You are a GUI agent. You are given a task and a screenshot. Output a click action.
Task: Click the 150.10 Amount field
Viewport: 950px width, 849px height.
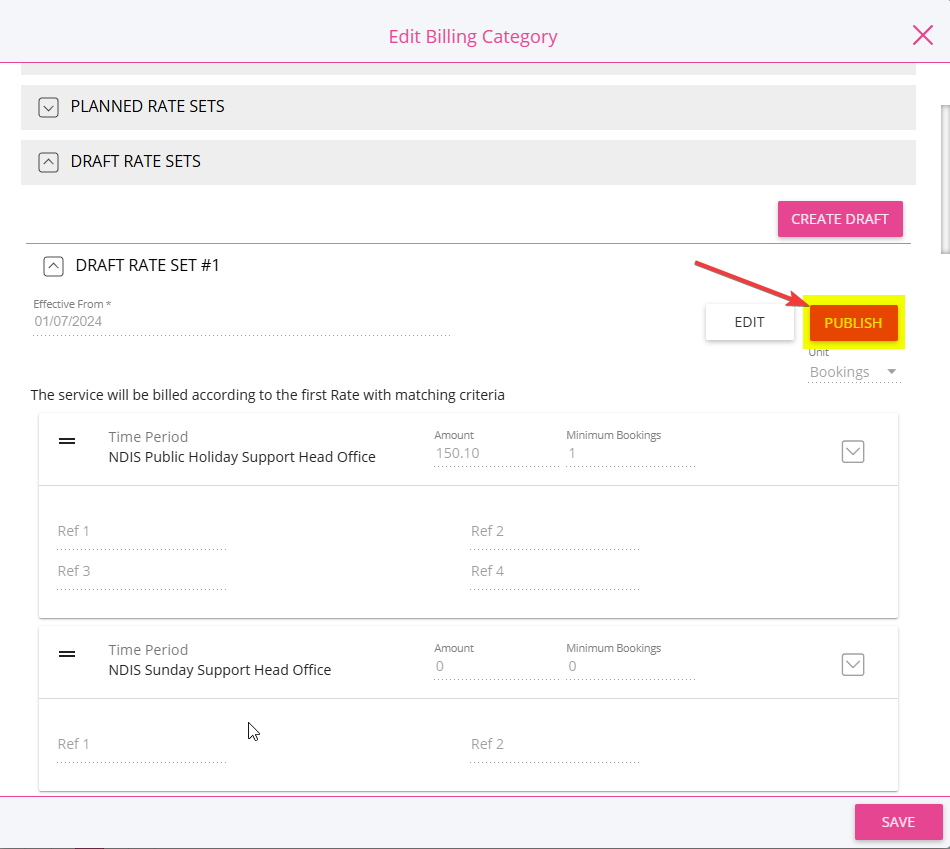coord(496,453)
